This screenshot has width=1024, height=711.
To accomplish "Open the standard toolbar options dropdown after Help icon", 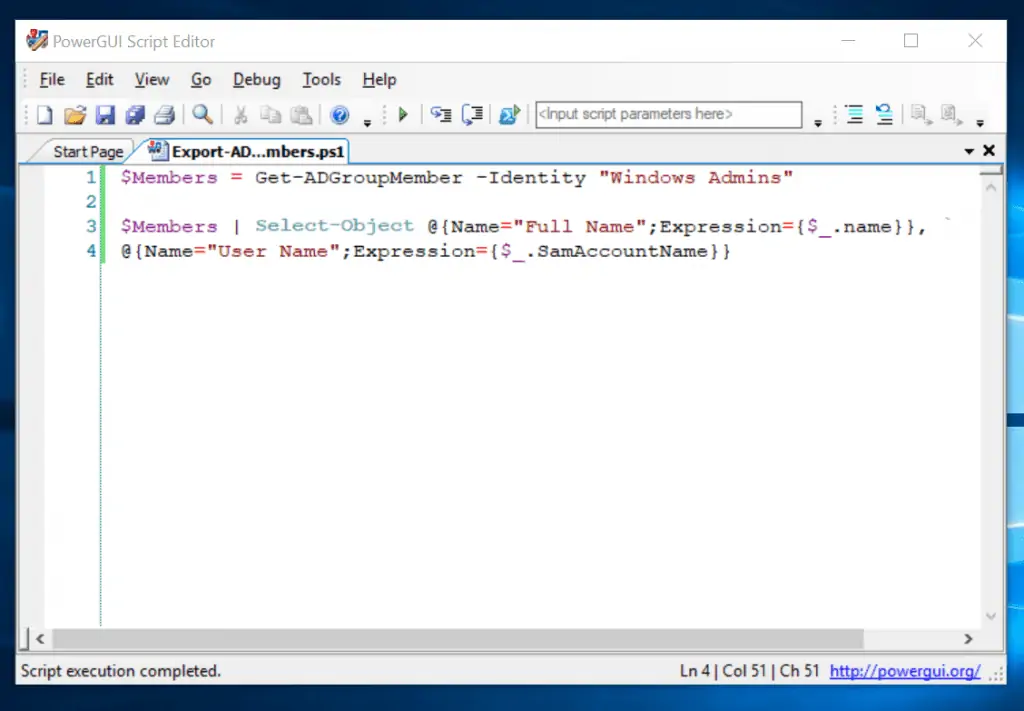I will [x=367, y=122].
